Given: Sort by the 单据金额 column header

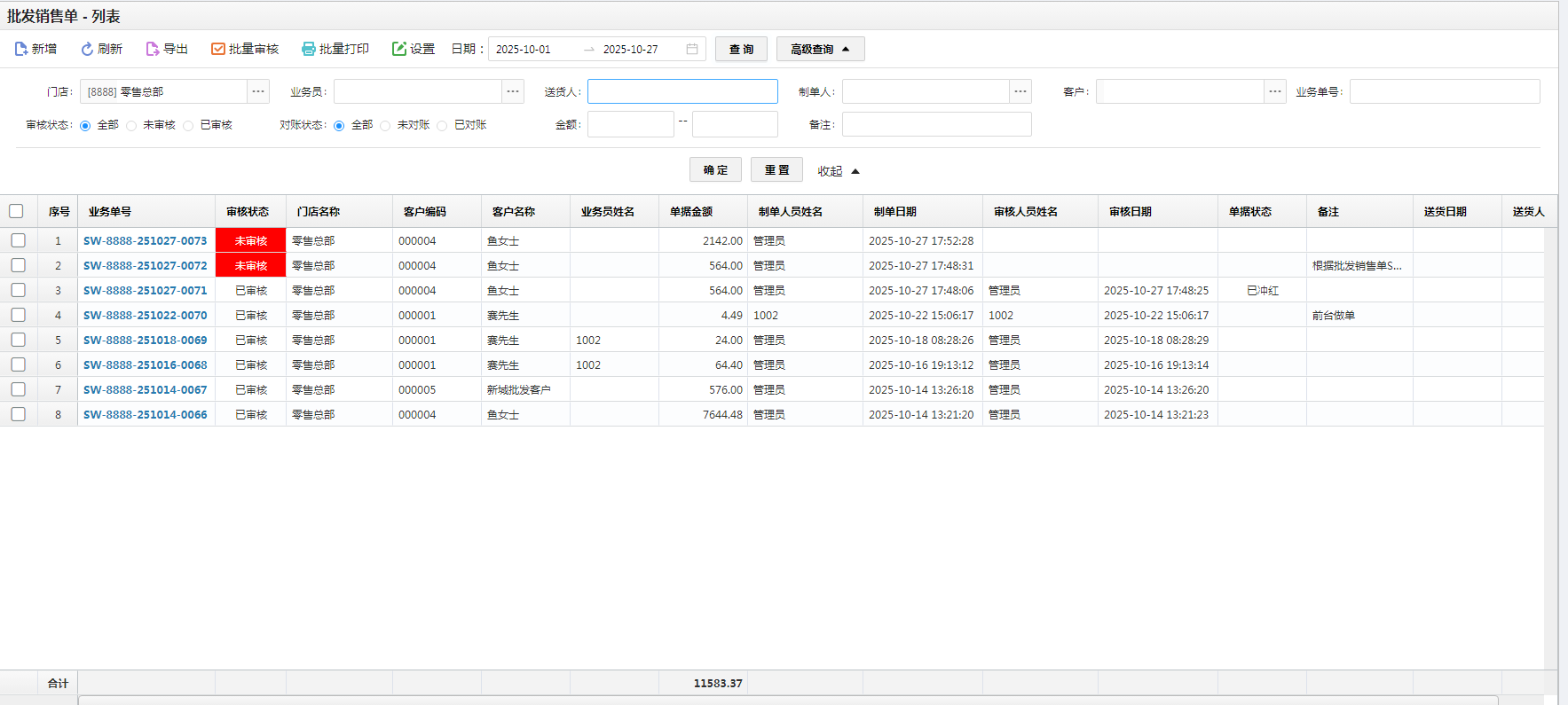Looking at the screenshot, I should click(x=691, y=212).
